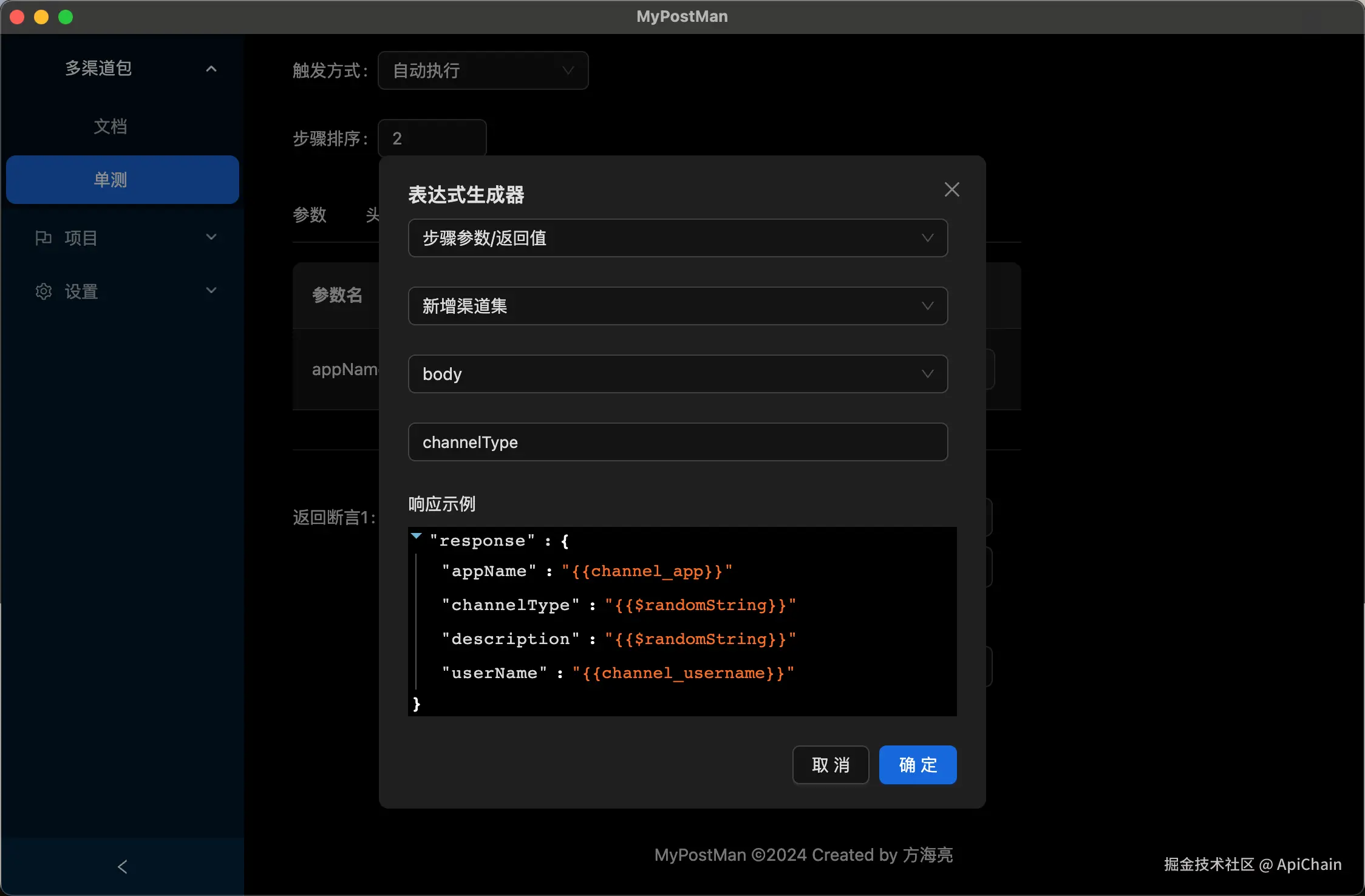Collapse the sidebar with the bottom arrow

[122, 867]
